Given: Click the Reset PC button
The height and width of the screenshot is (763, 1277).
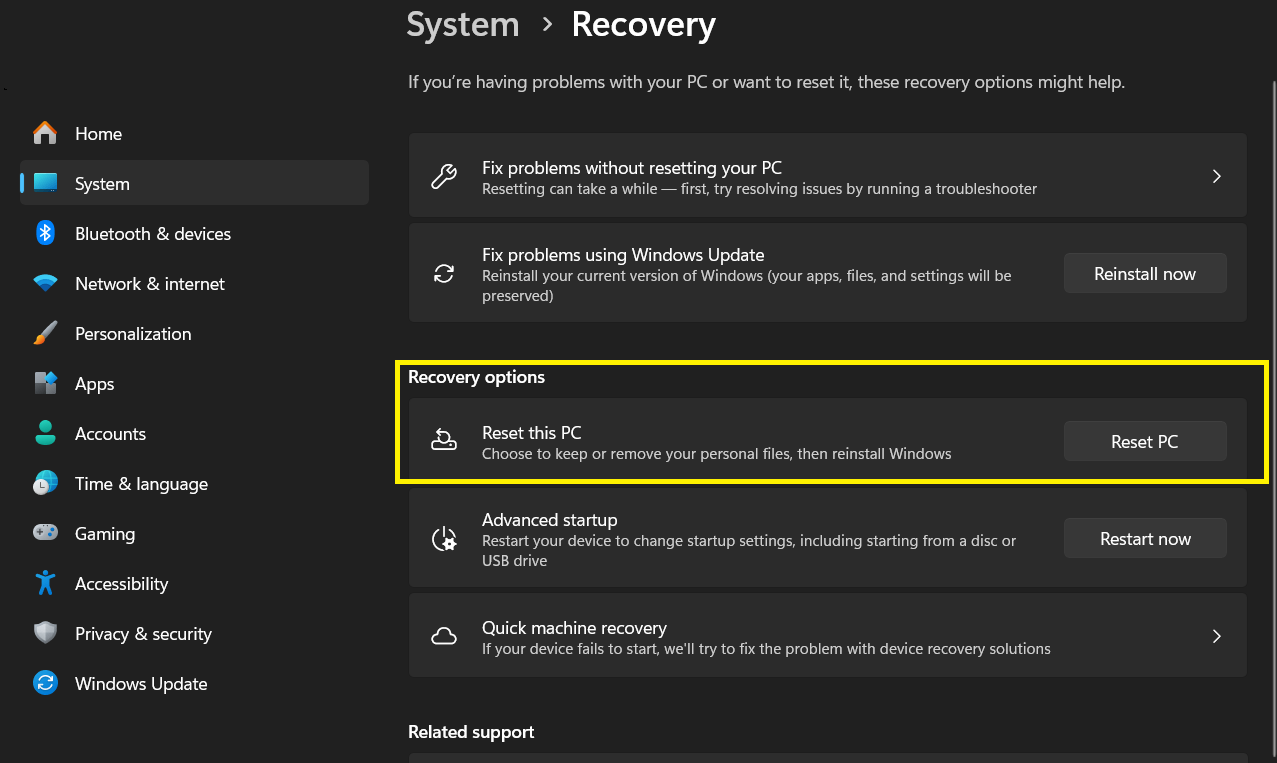Looking at the screenshot, I should point(1145,441).
